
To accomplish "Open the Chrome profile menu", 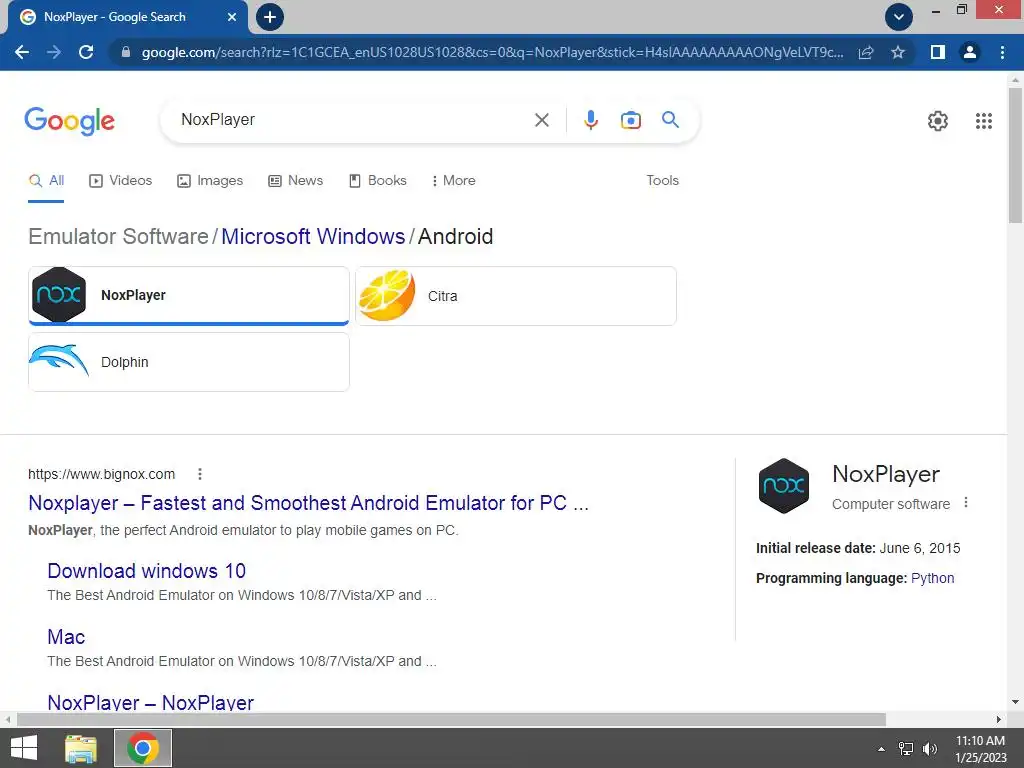I will (970, 52).
